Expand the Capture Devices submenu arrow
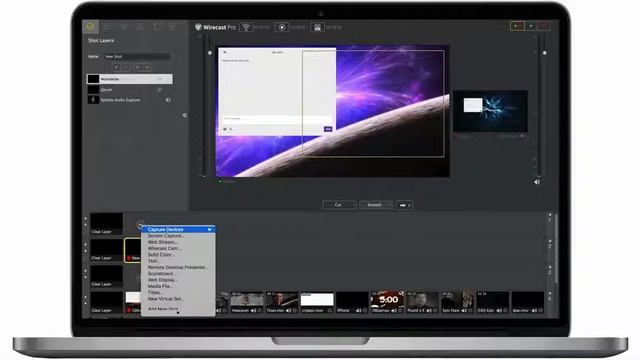This screenshot has height=360, width=640. [210, 229]
